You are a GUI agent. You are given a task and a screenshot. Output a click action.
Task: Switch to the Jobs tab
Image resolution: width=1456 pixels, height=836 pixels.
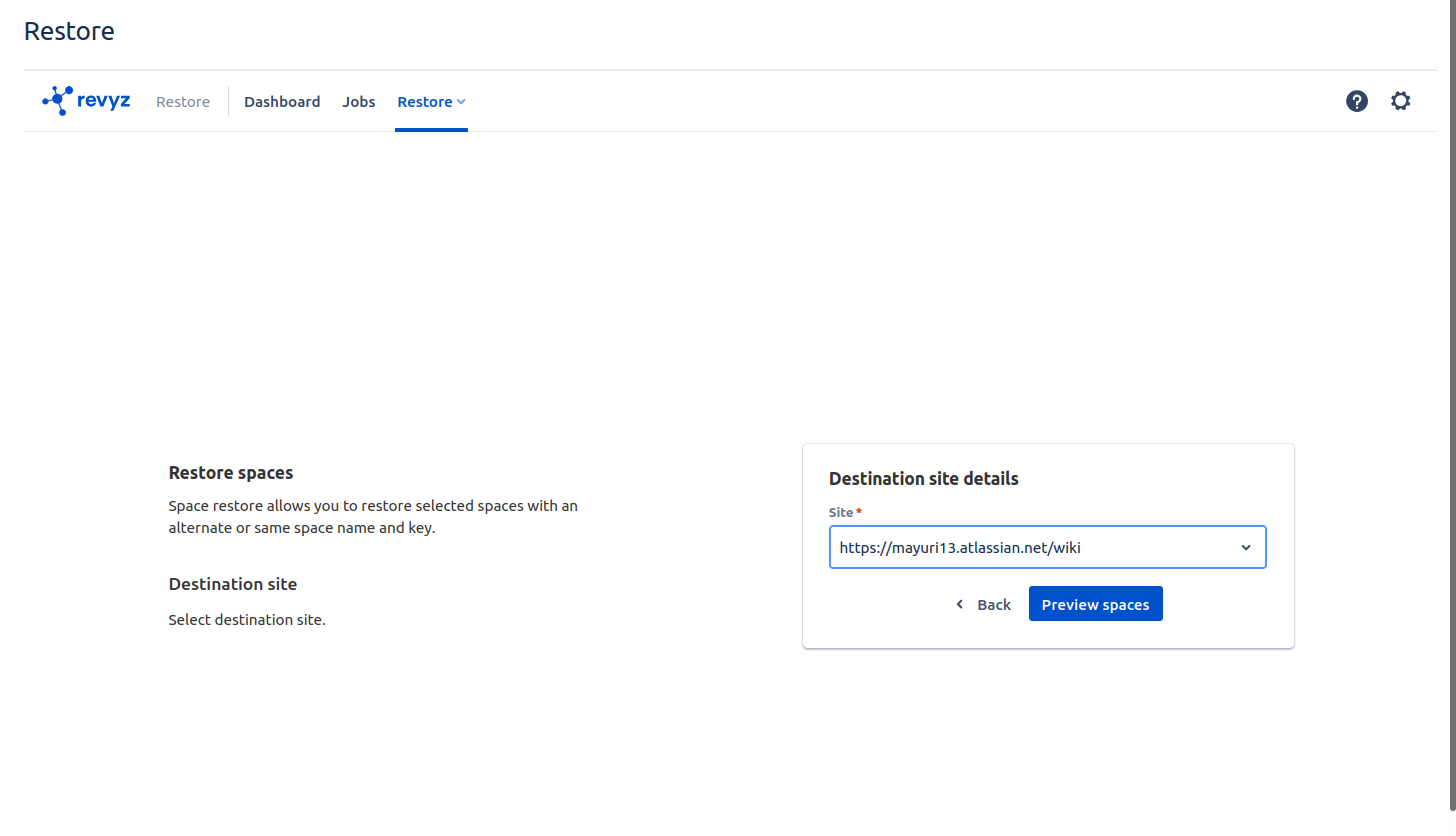[359, 101]
